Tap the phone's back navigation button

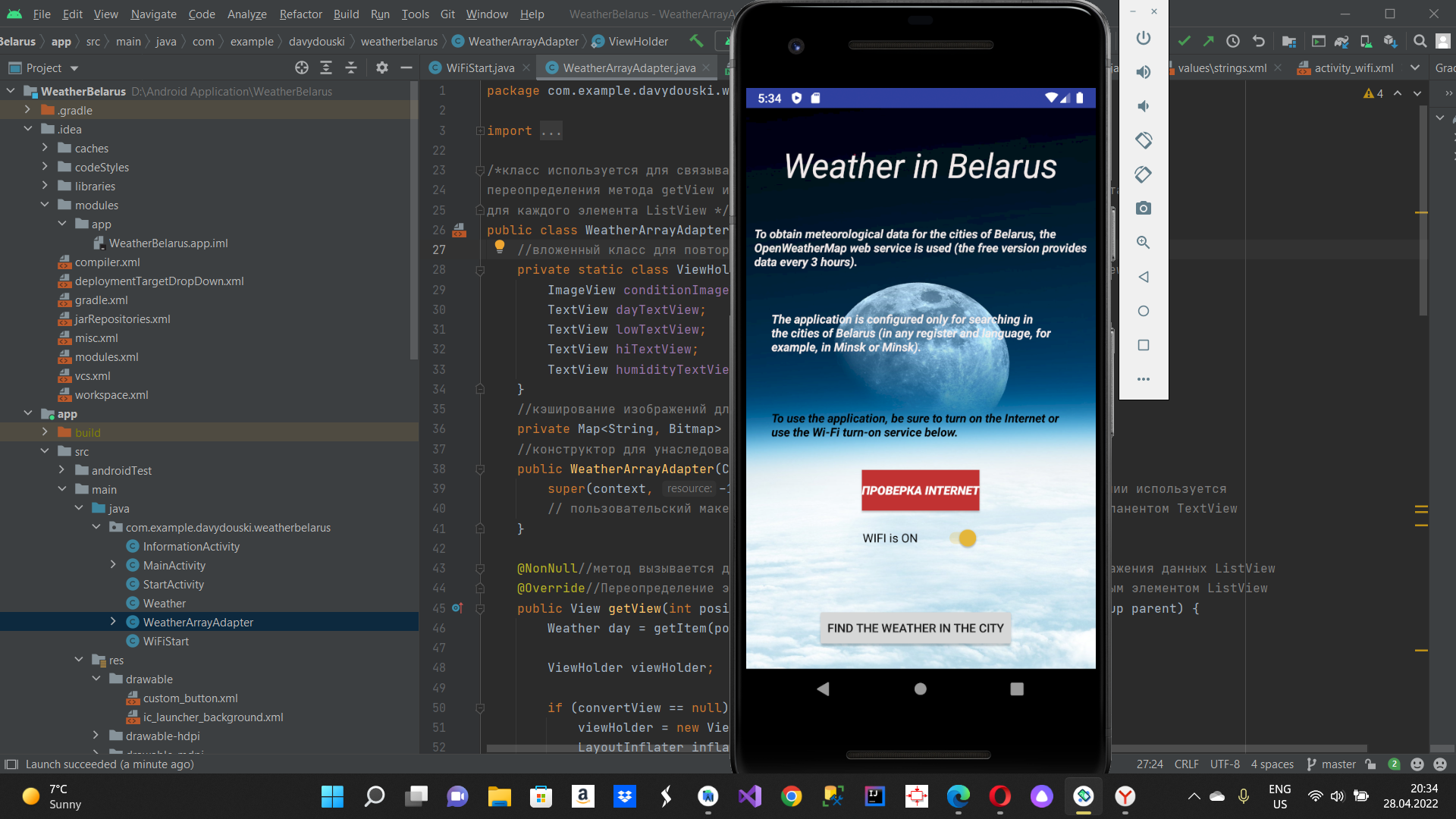point(823,689)
